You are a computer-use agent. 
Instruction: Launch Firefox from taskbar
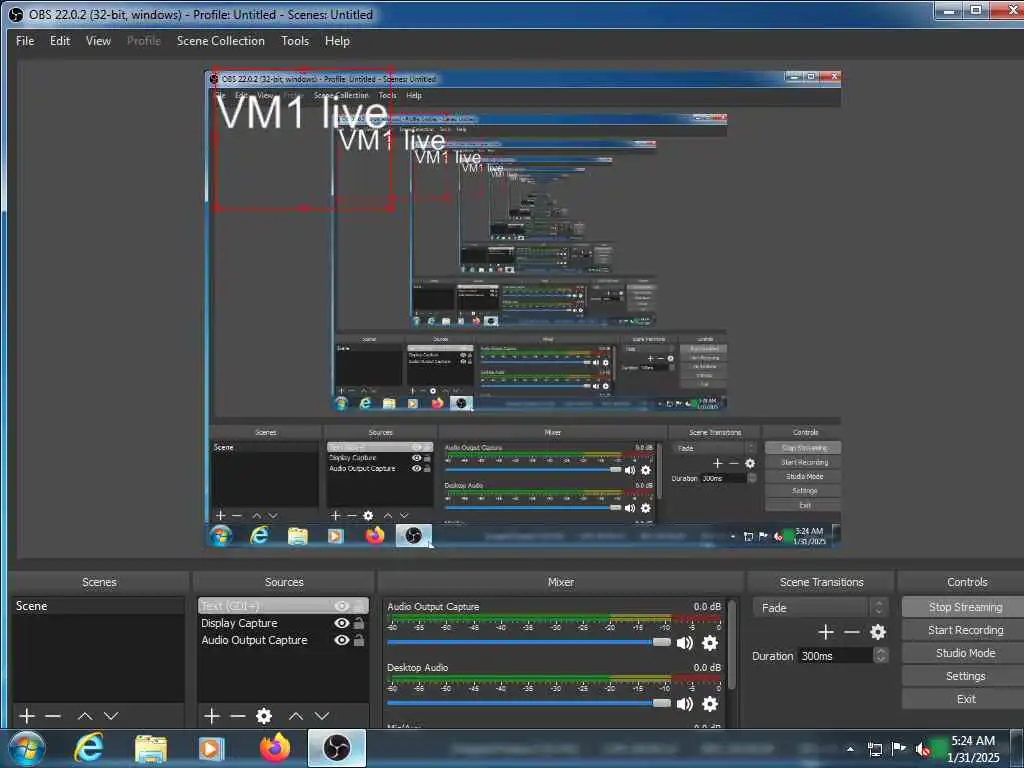point(275,748)
